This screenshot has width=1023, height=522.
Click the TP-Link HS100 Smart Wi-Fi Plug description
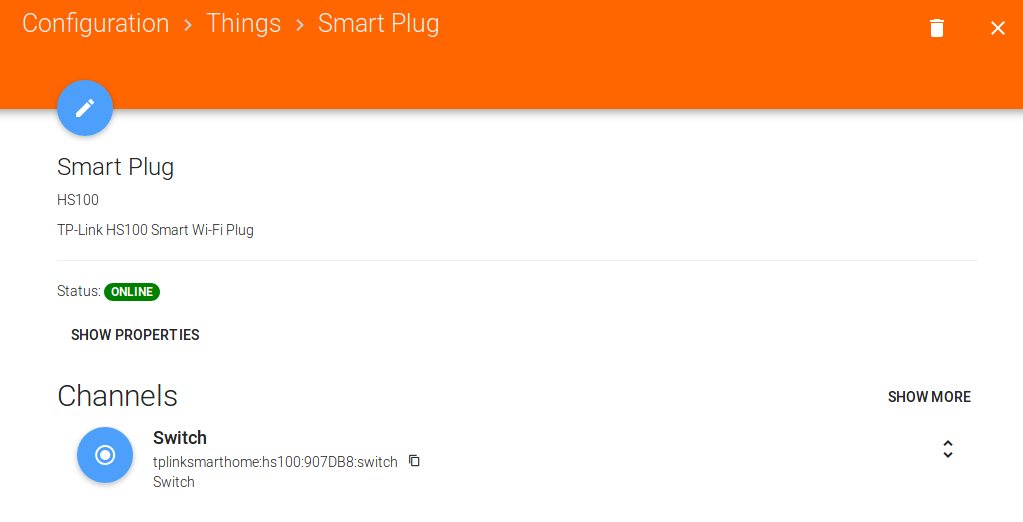coord(155,230)
